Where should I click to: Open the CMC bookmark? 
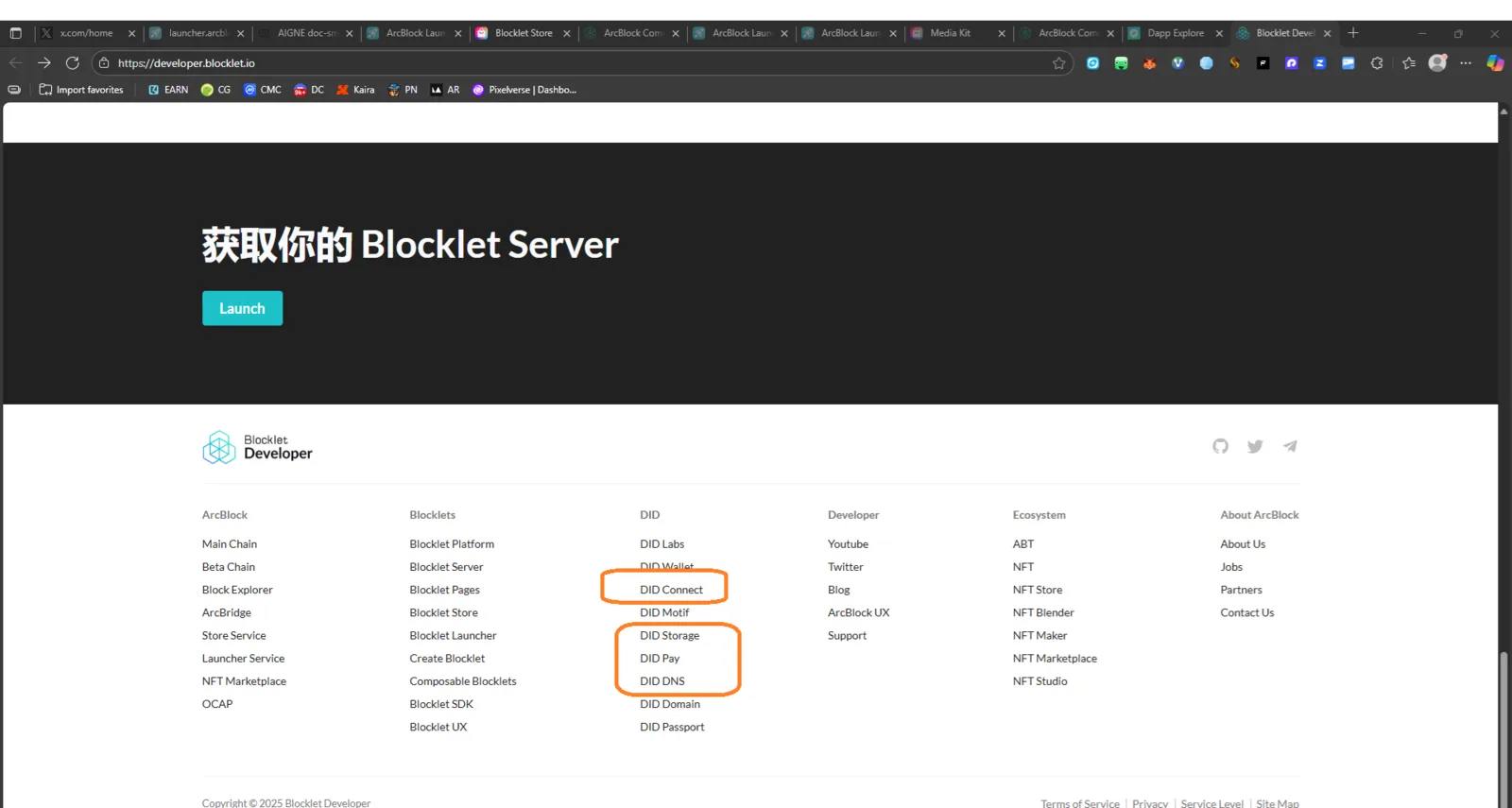[x=263, y=90]
